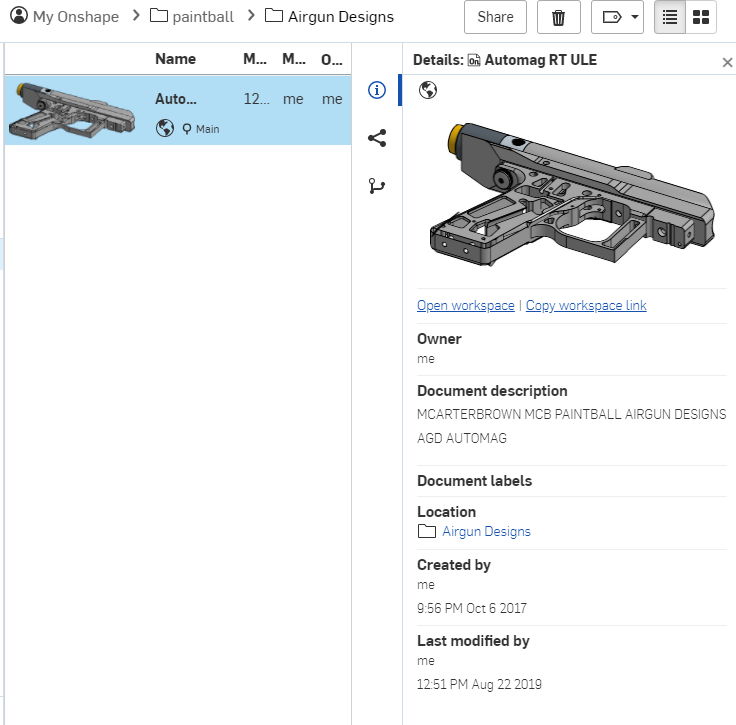Click the Open workspace link

click(x=466, y=305)
